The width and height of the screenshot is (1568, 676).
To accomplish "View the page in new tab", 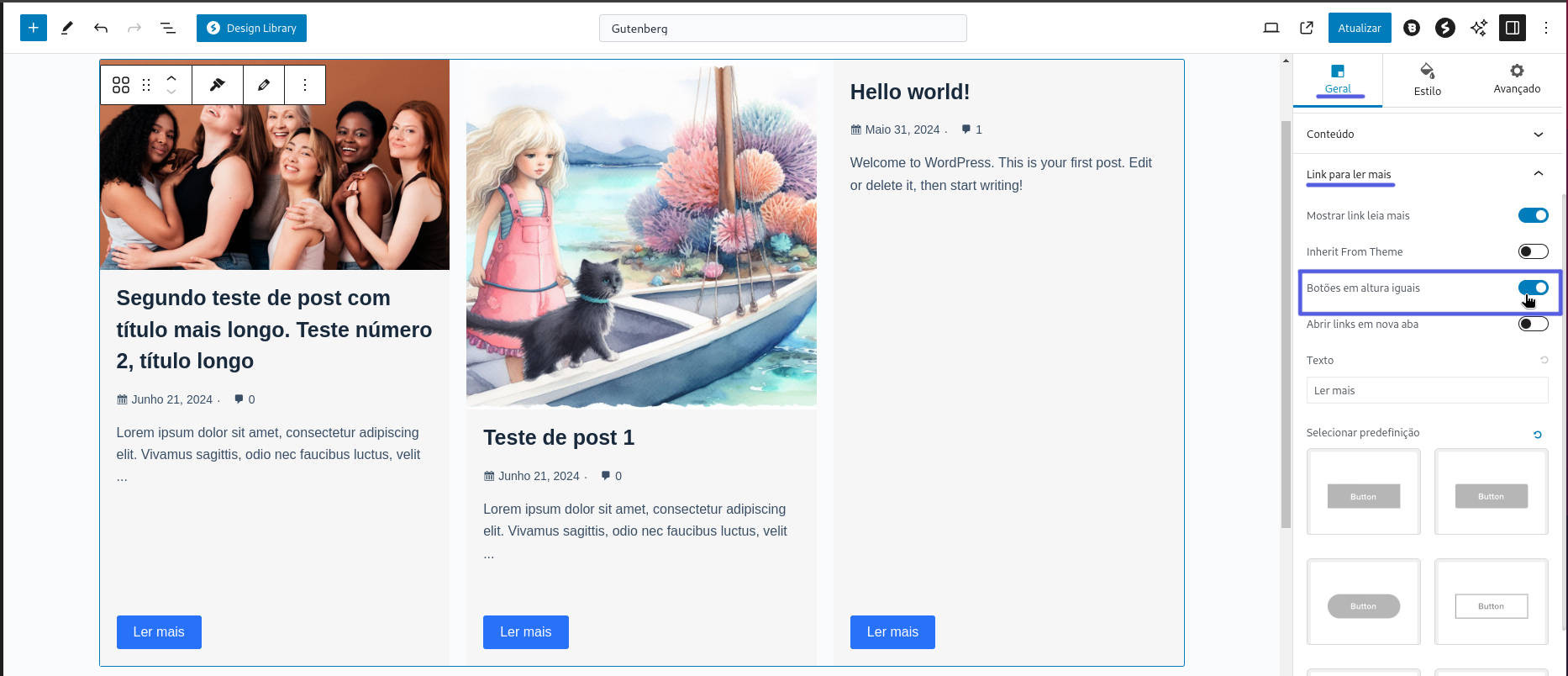I will [x=1307, y=28].
